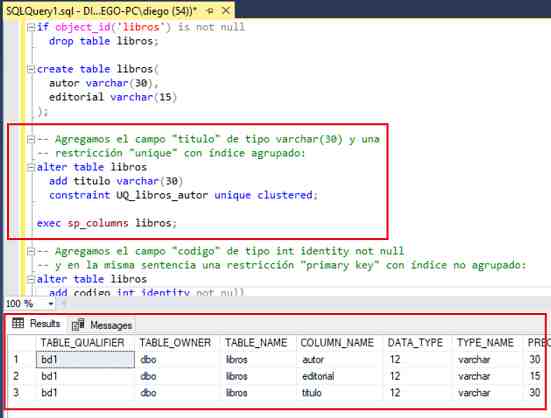Switch to the Messages tab
Screen dimensions: 551x418
pos(102,325)
